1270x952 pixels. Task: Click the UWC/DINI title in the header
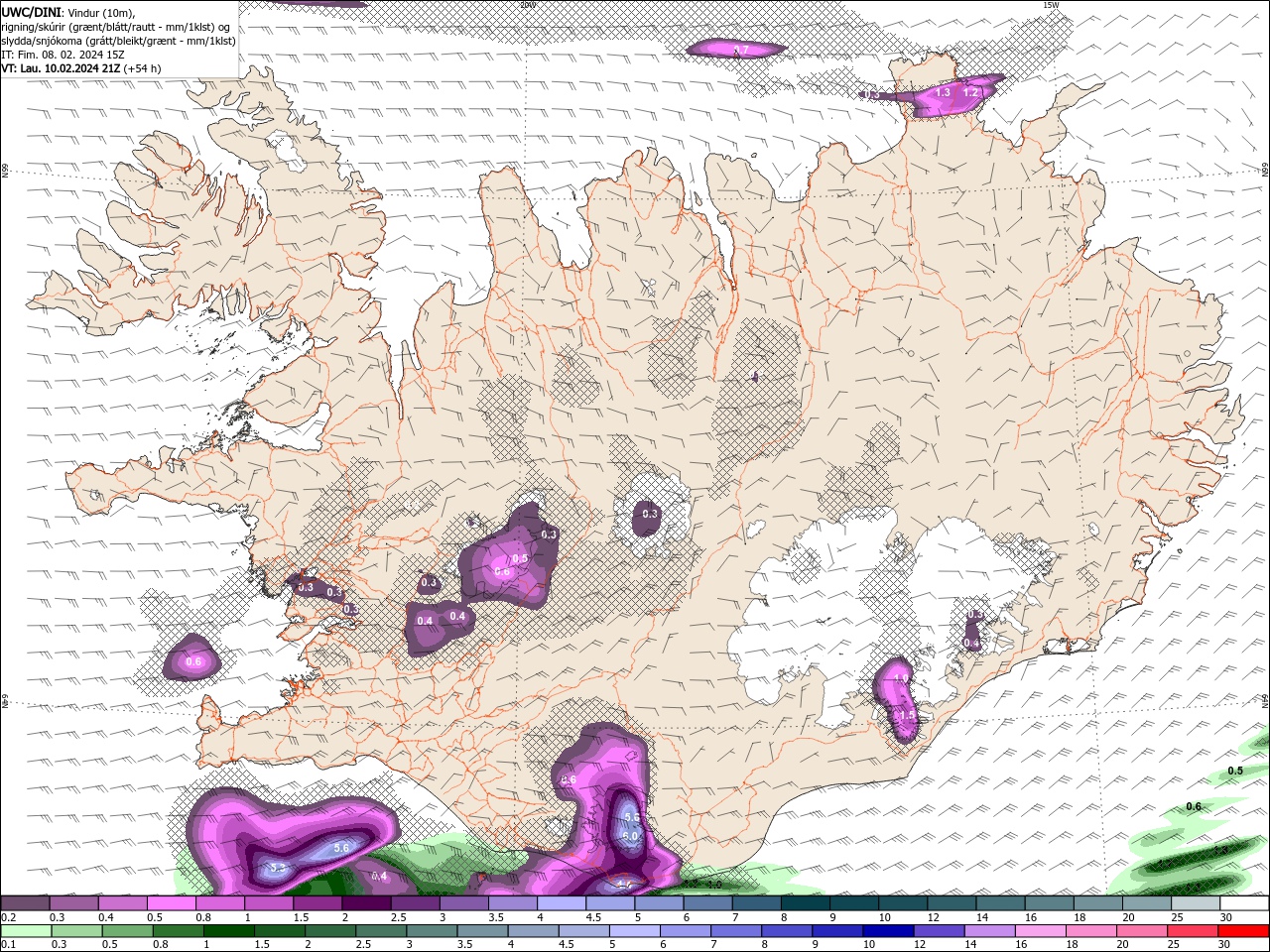click(x=29, y=12)
